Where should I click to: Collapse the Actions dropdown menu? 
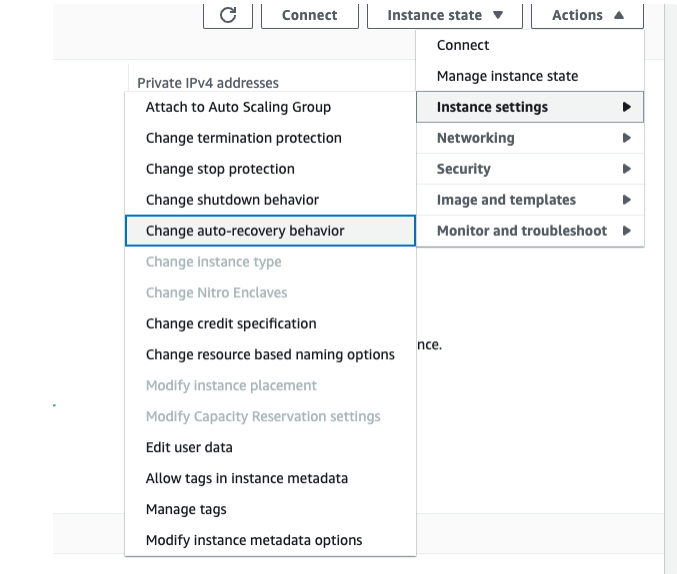(x=588, y=15)
